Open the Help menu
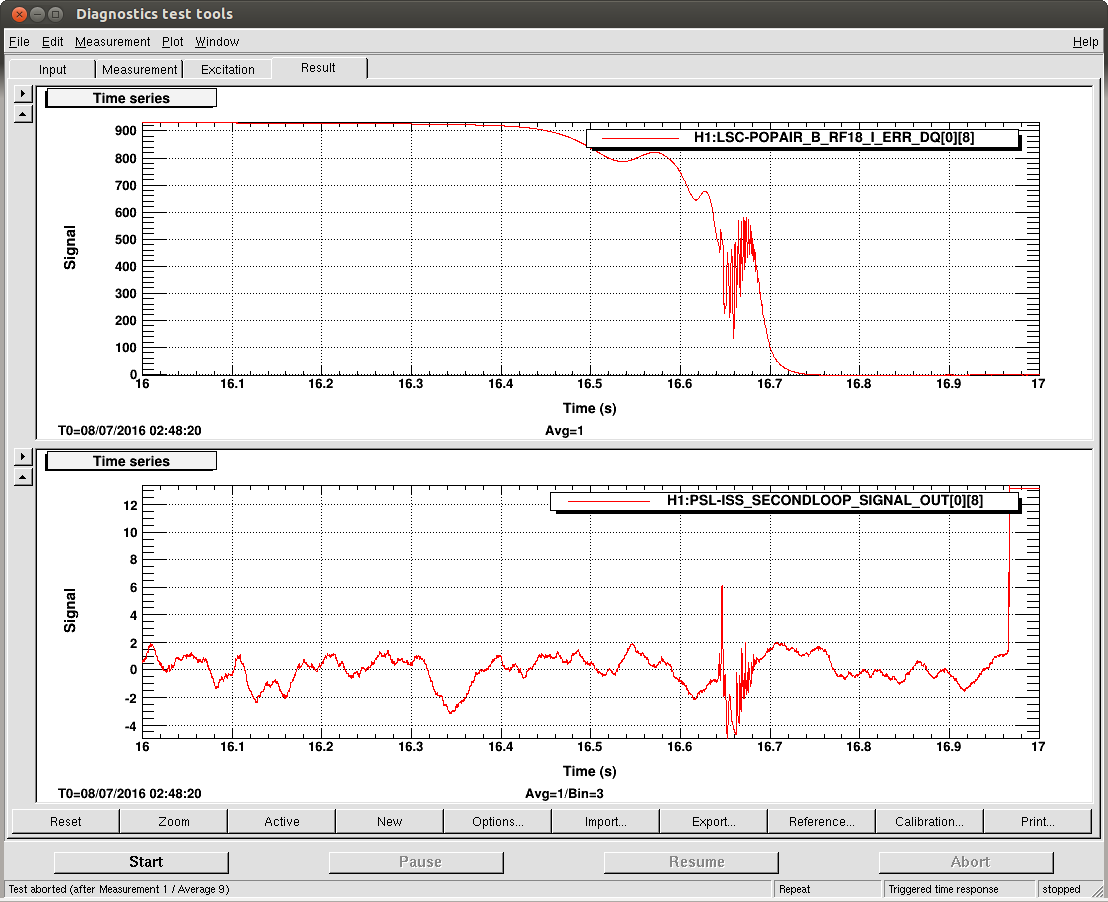 [1085, 42]
